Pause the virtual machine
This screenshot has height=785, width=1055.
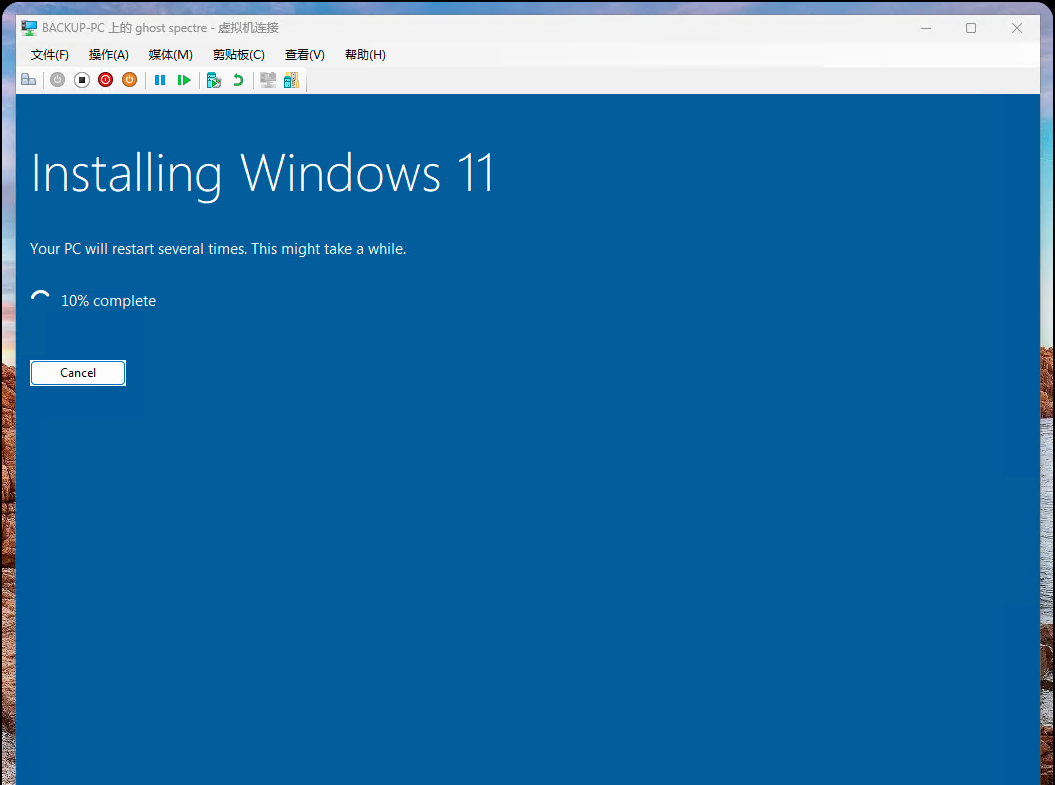pos(160,80)
